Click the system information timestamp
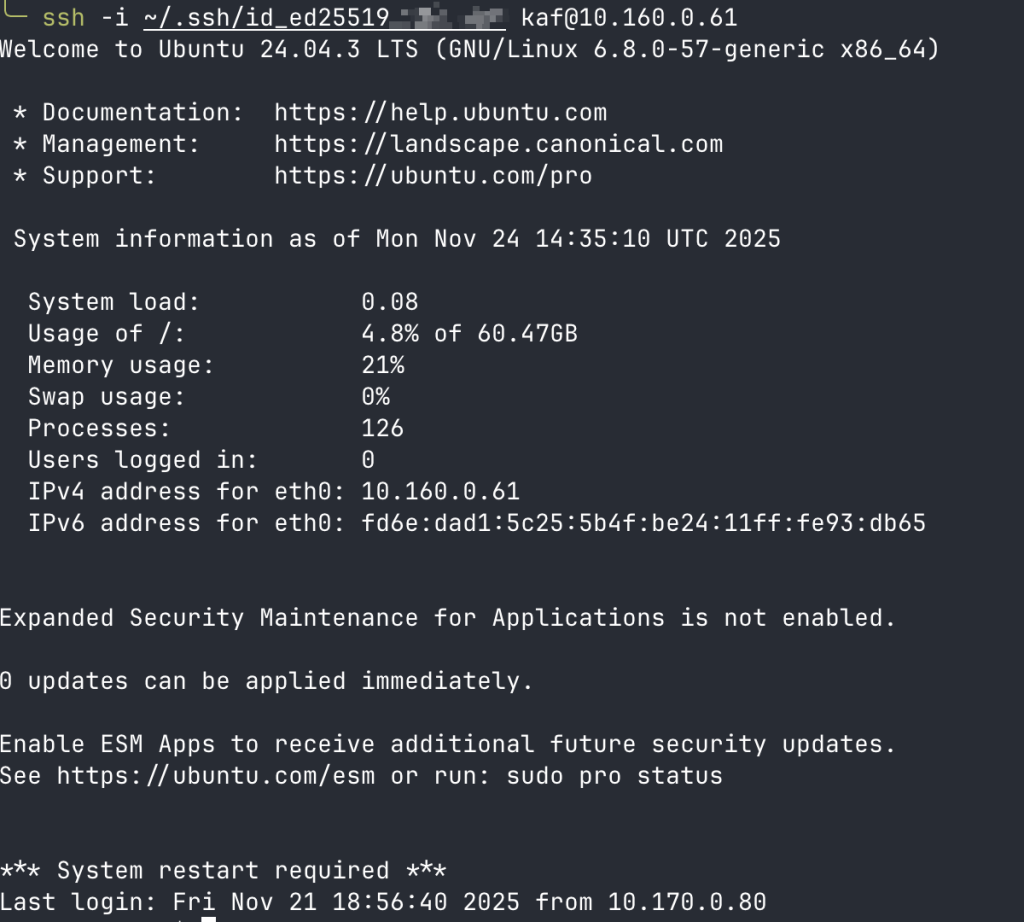The height and width of the screenshot is (922, 1024). coord(578,239)
